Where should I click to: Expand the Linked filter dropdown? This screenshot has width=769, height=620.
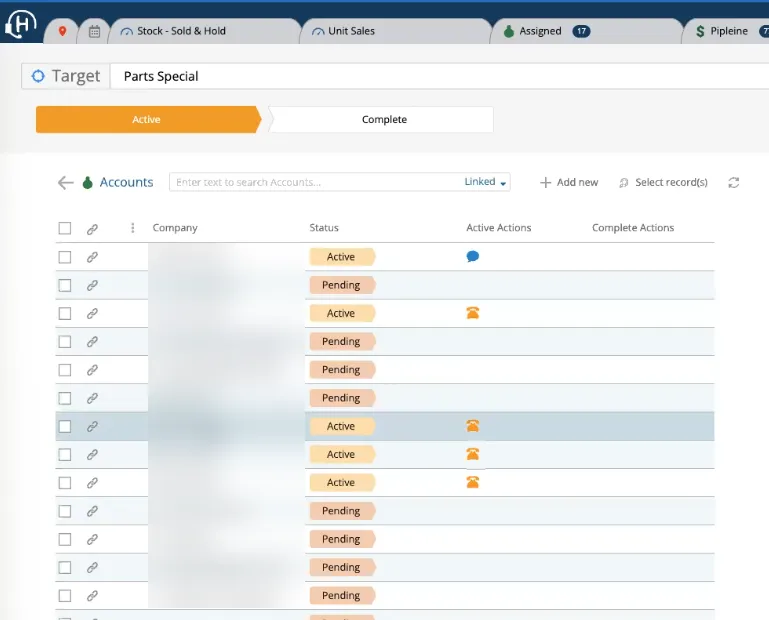(487, 182)
